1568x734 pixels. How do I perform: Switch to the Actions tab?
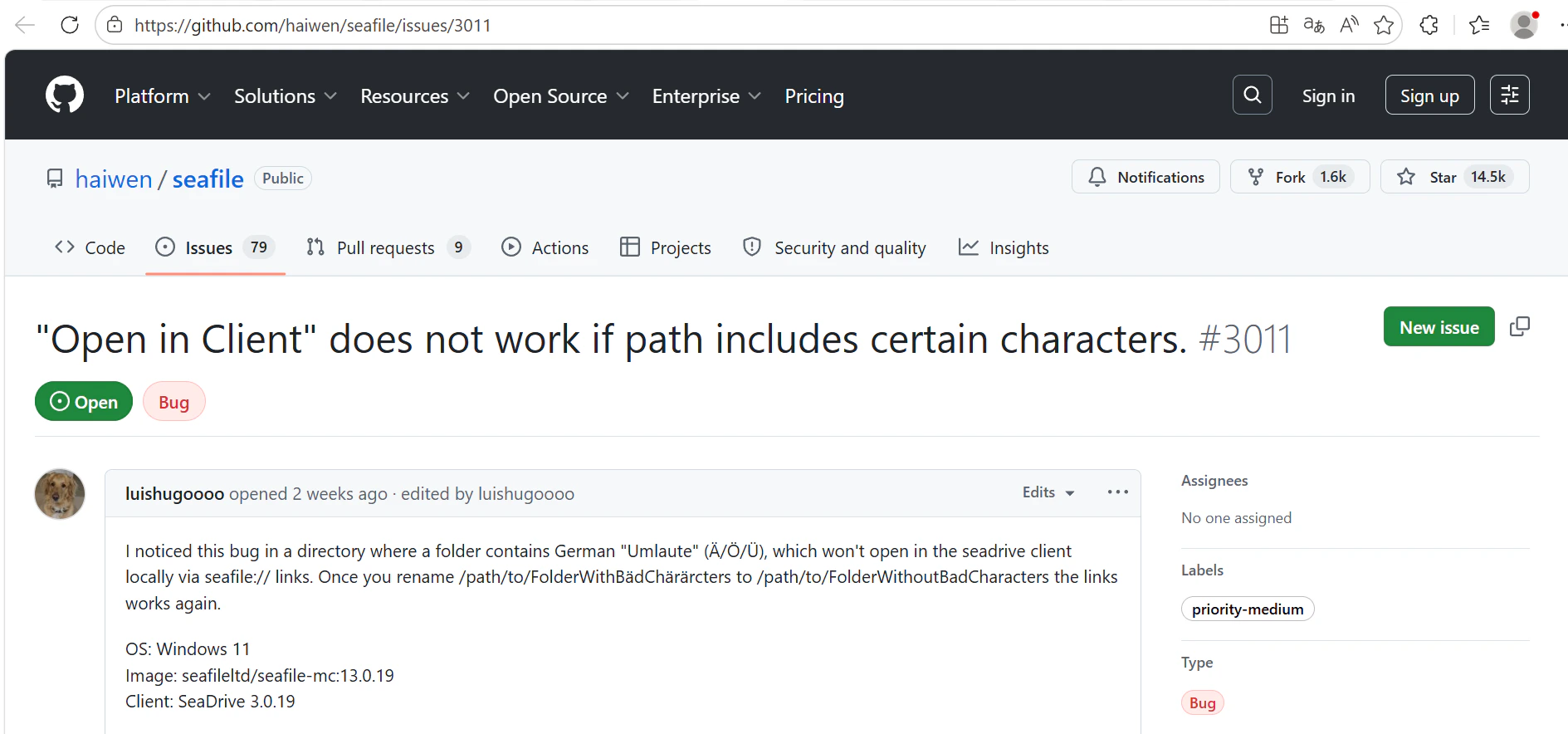[x=545, y=247]
